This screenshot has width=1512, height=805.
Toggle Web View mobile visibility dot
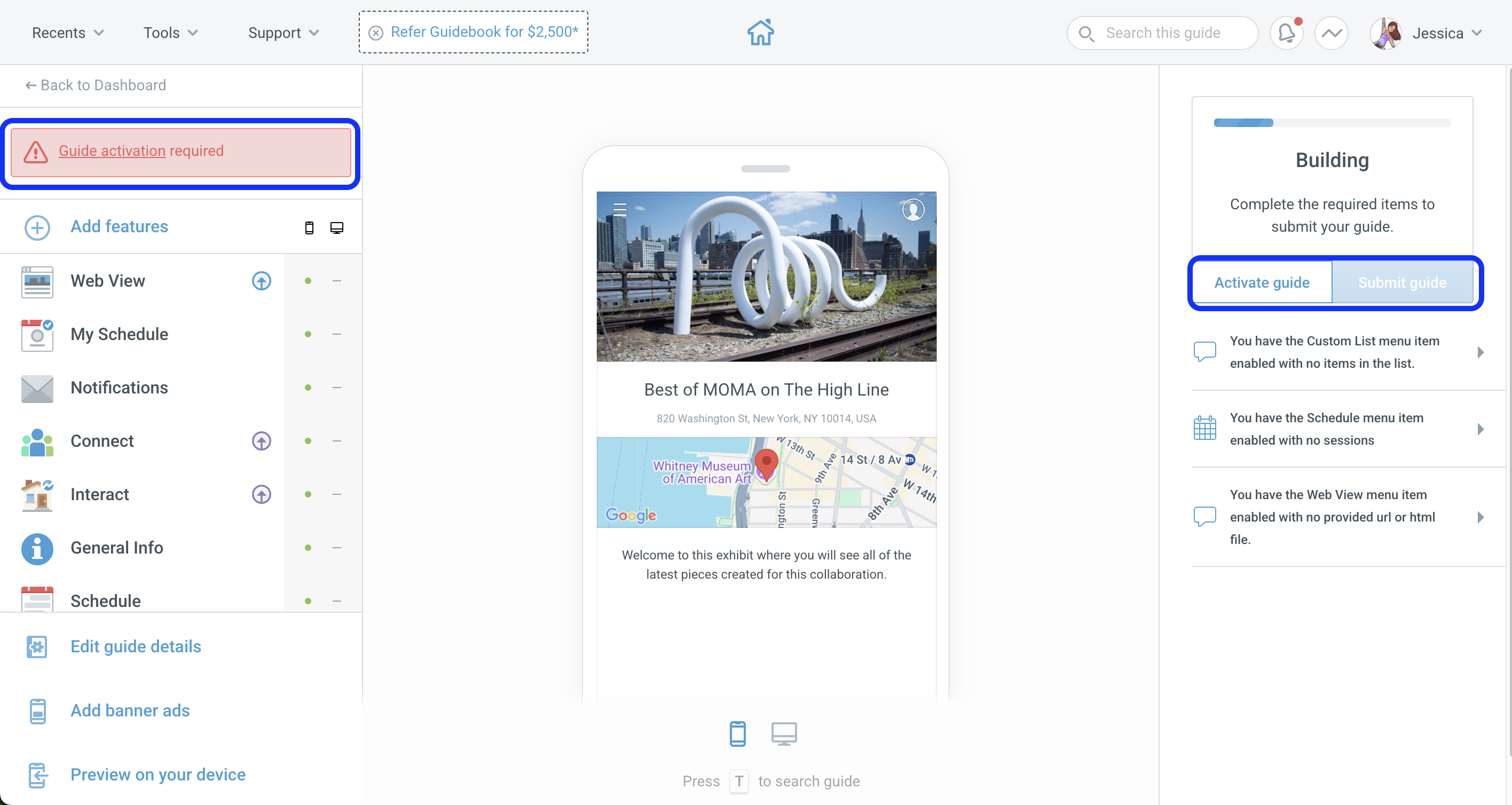(x=308, y=281)
